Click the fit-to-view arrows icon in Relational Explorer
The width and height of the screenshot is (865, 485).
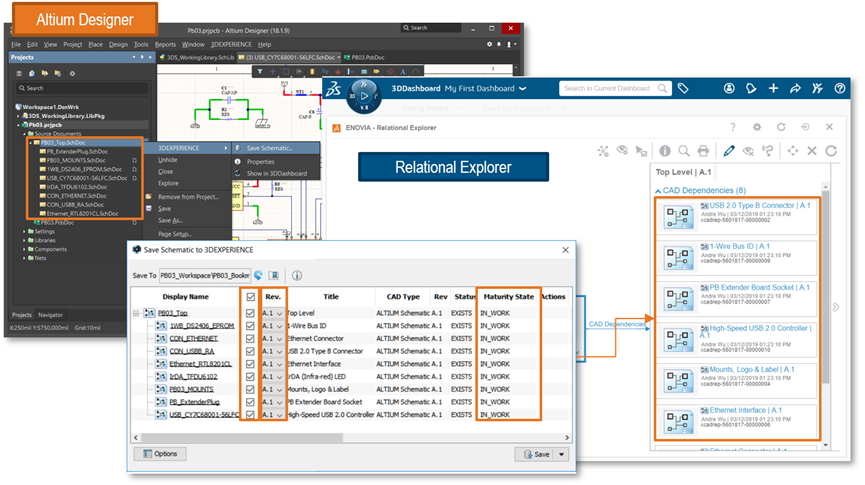tap(793, 151)
